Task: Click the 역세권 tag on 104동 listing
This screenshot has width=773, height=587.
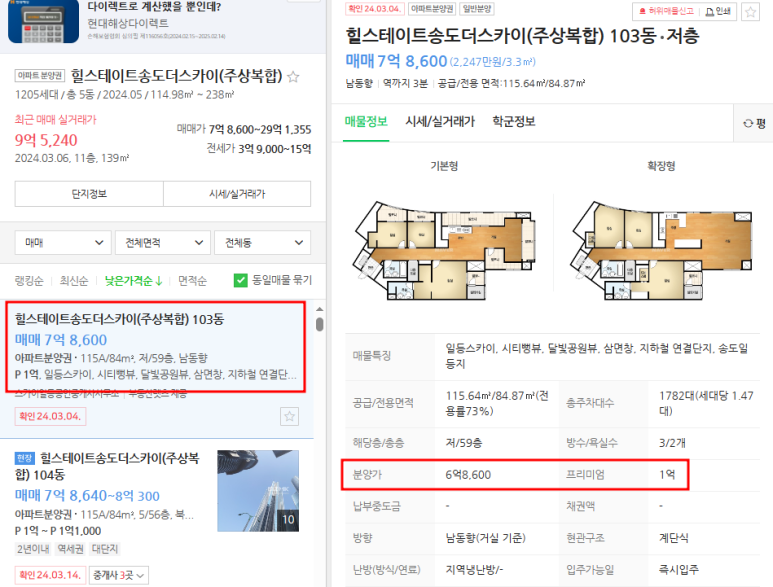Action: (70, 549)
